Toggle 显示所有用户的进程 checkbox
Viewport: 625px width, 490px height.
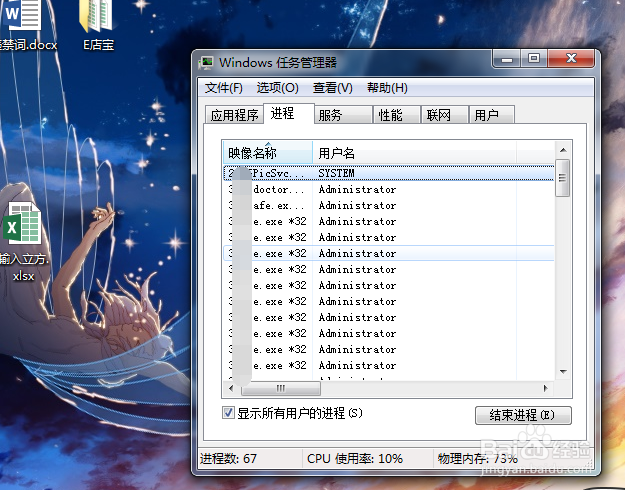pos(228,413)
